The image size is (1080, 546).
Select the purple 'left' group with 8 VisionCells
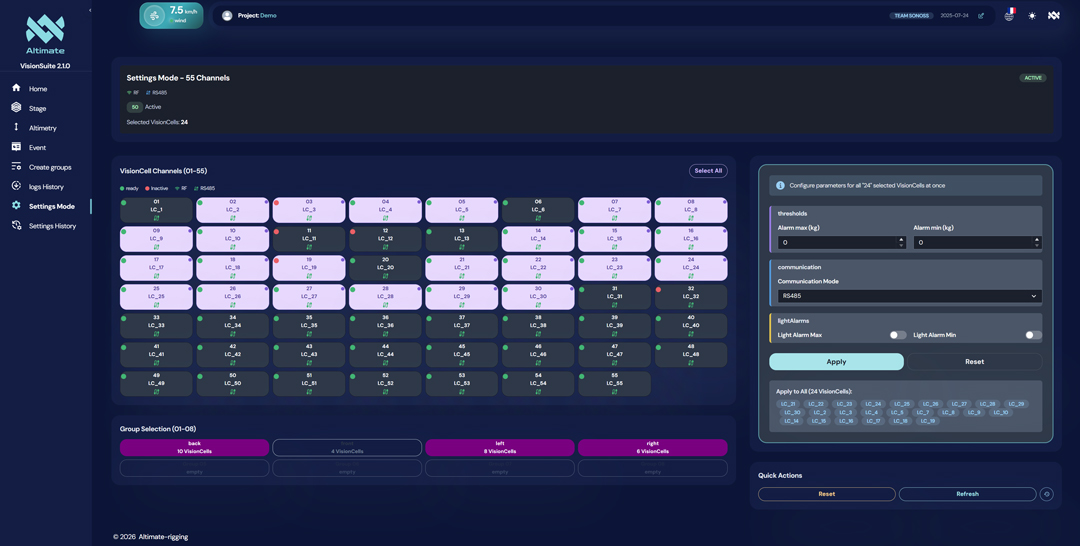pyautogui.click(x=500, y=447)
